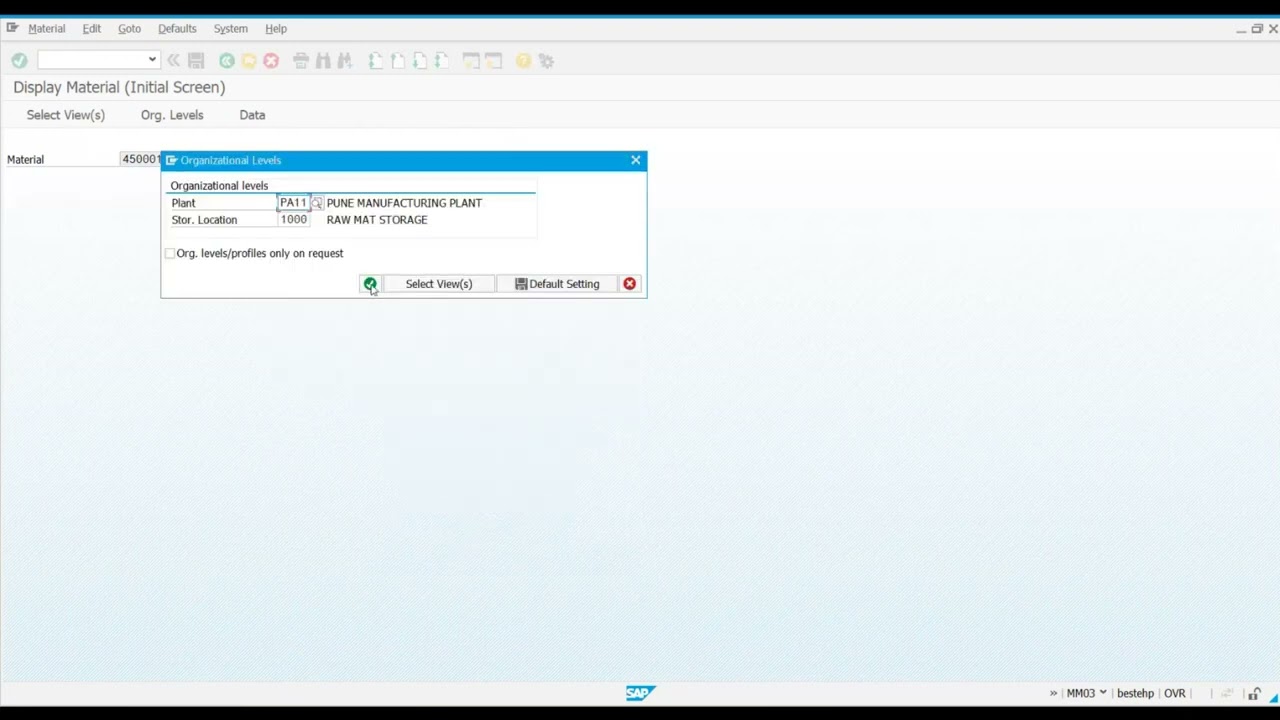Click the Last Page icon in toolbar
The width and height of the screenshot is (1280, 720).
pos(441,61)
